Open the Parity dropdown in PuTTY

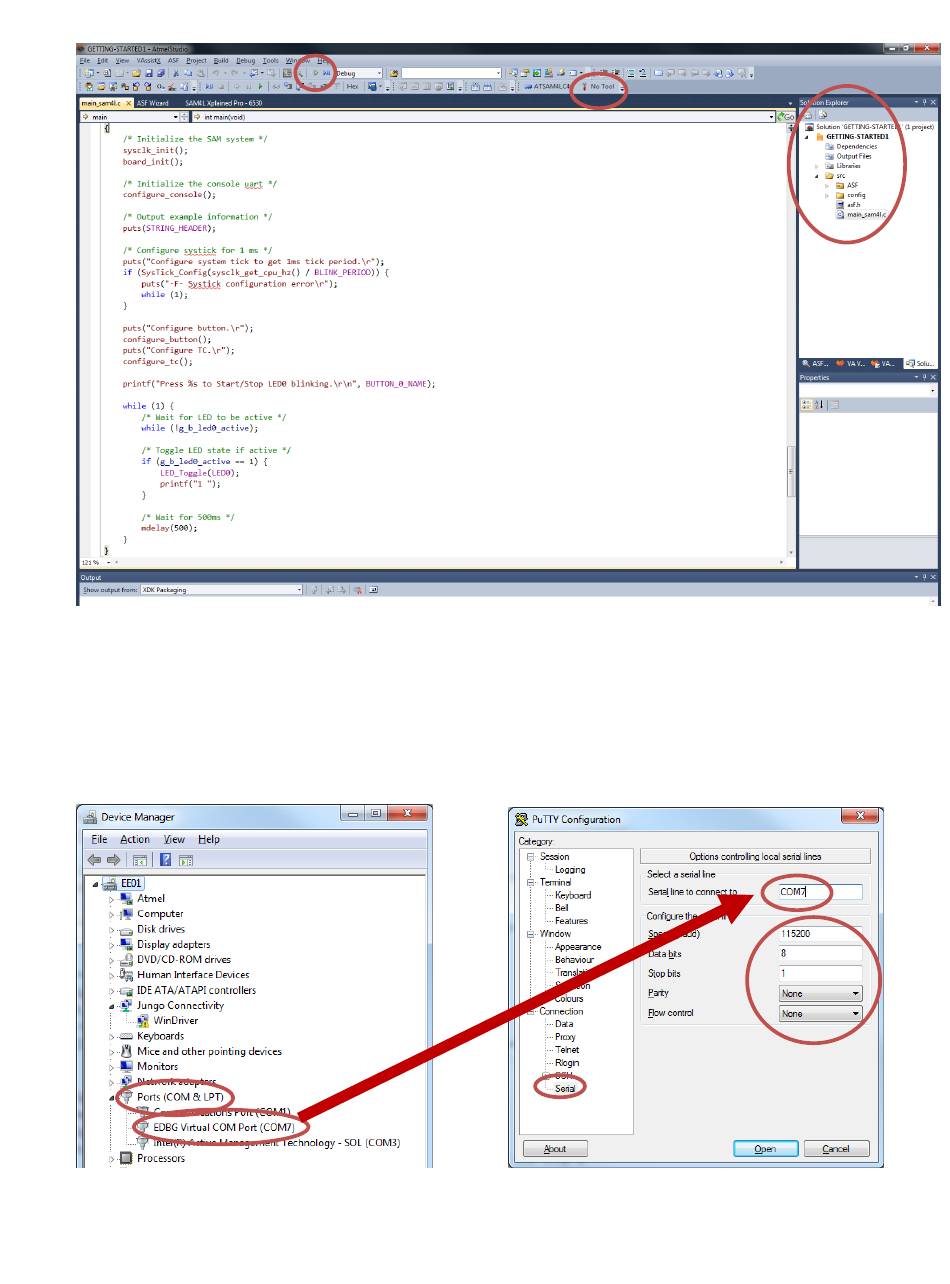[x=820, y=994]
